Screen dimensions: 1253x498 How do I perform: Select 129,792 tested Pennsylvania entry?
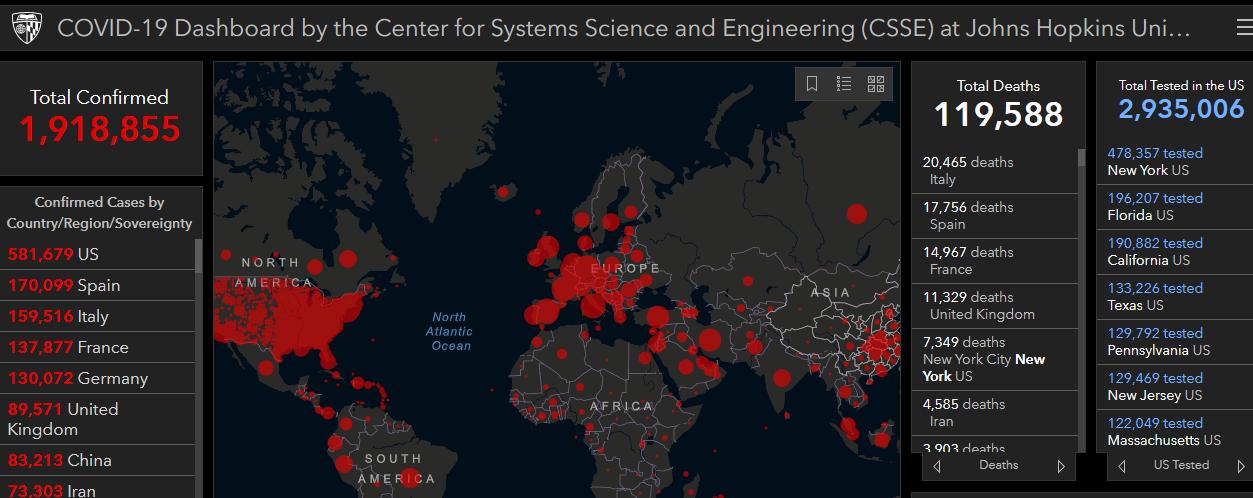pyautogui.click(x=1175, y=342)
